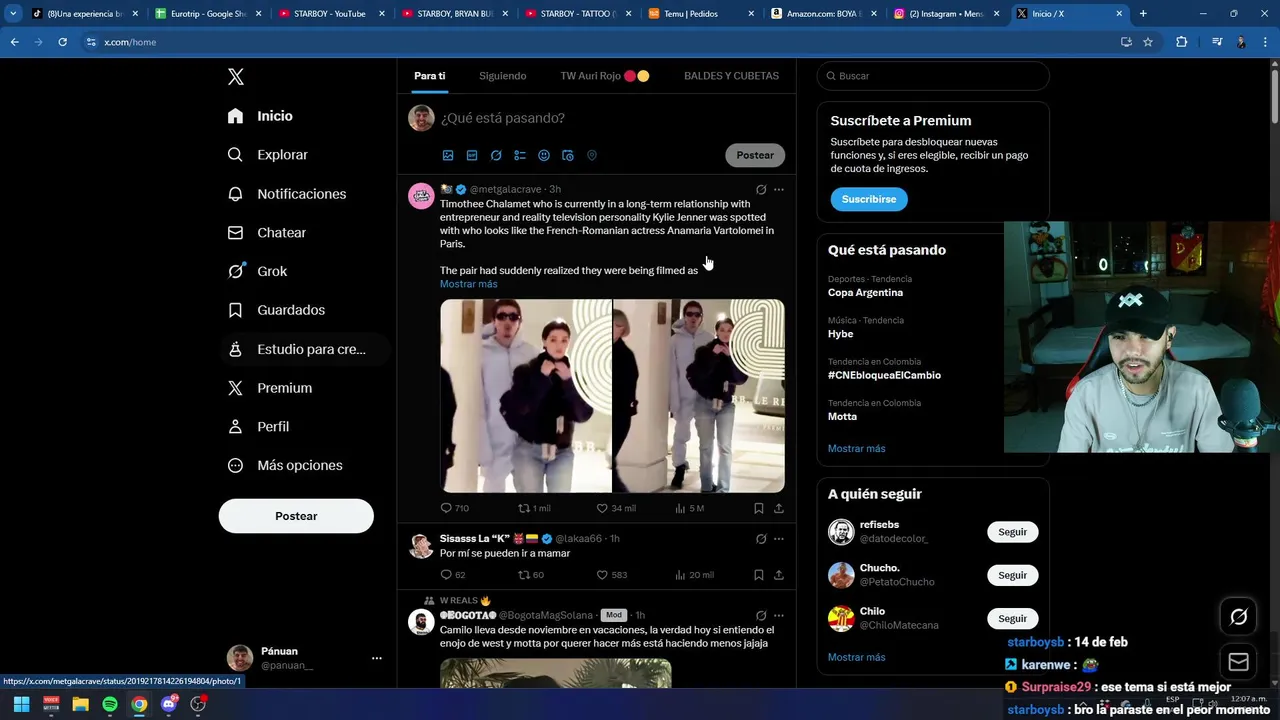Open Spotify from the taskbar
Viewport: 1280px width, 720px height.
pos(110,704)
